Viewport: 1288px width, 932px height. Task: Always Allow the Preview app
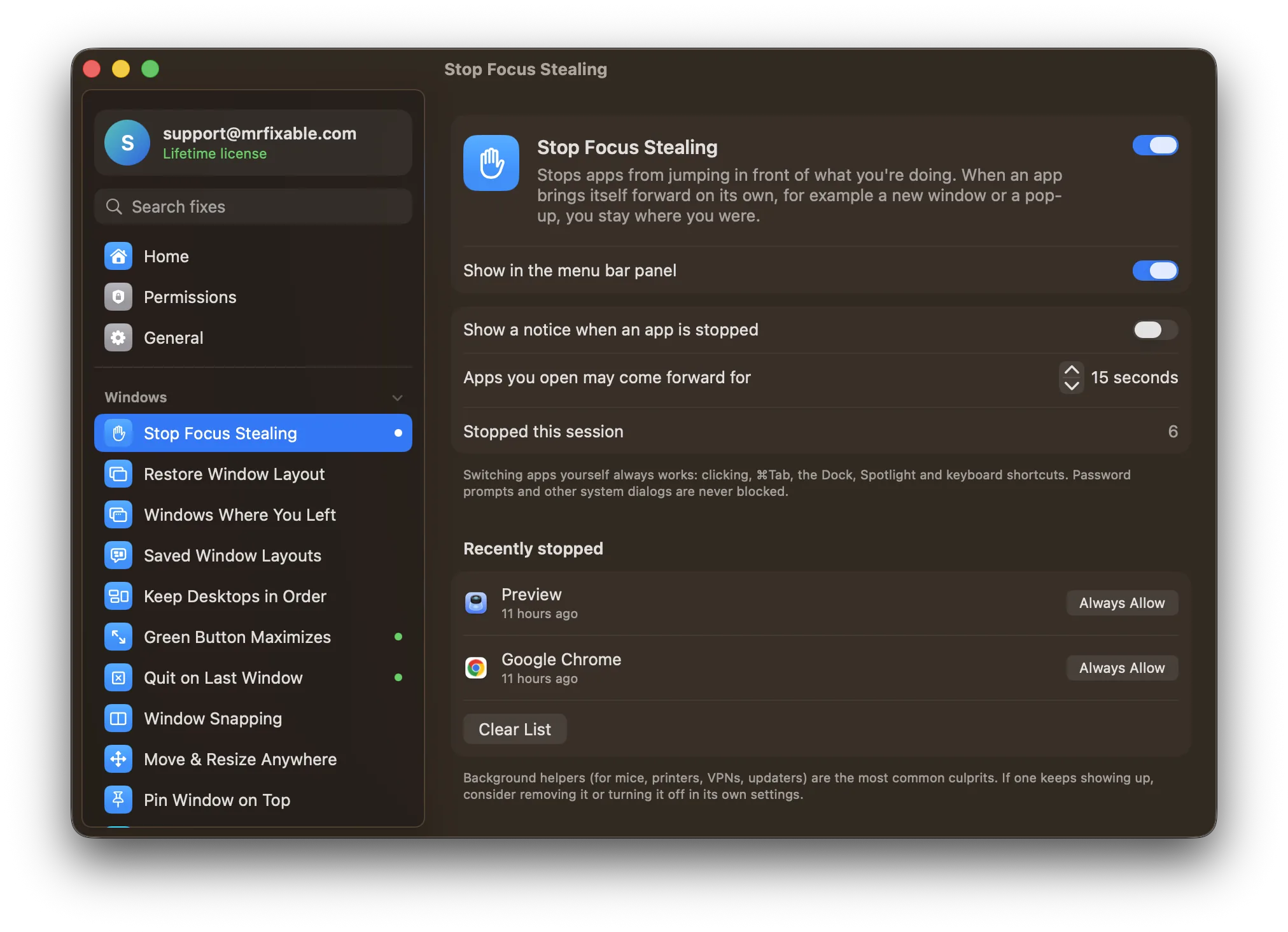1122,603
